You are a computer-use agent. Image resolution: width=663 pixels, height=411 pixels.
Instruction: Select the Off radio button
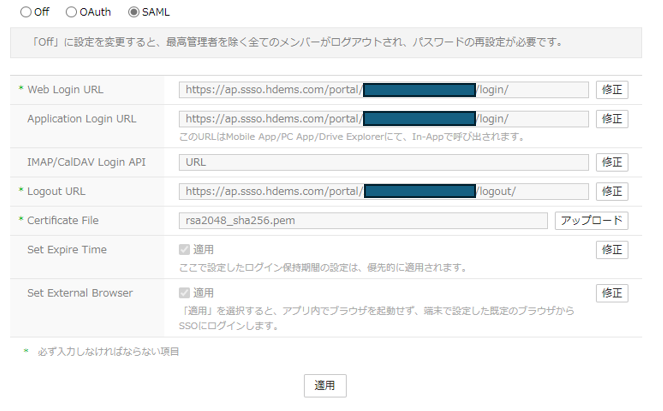click(26, 12)
